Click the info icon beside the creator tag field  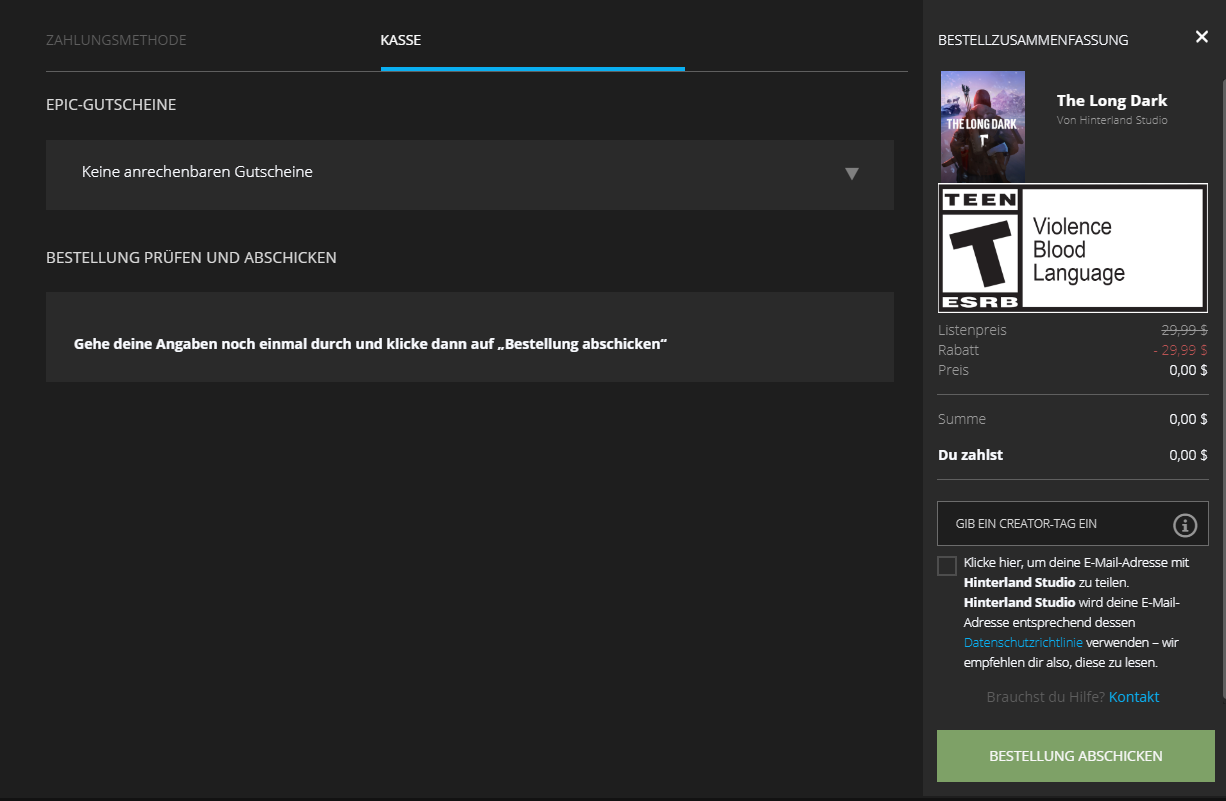click(1184, 525)
